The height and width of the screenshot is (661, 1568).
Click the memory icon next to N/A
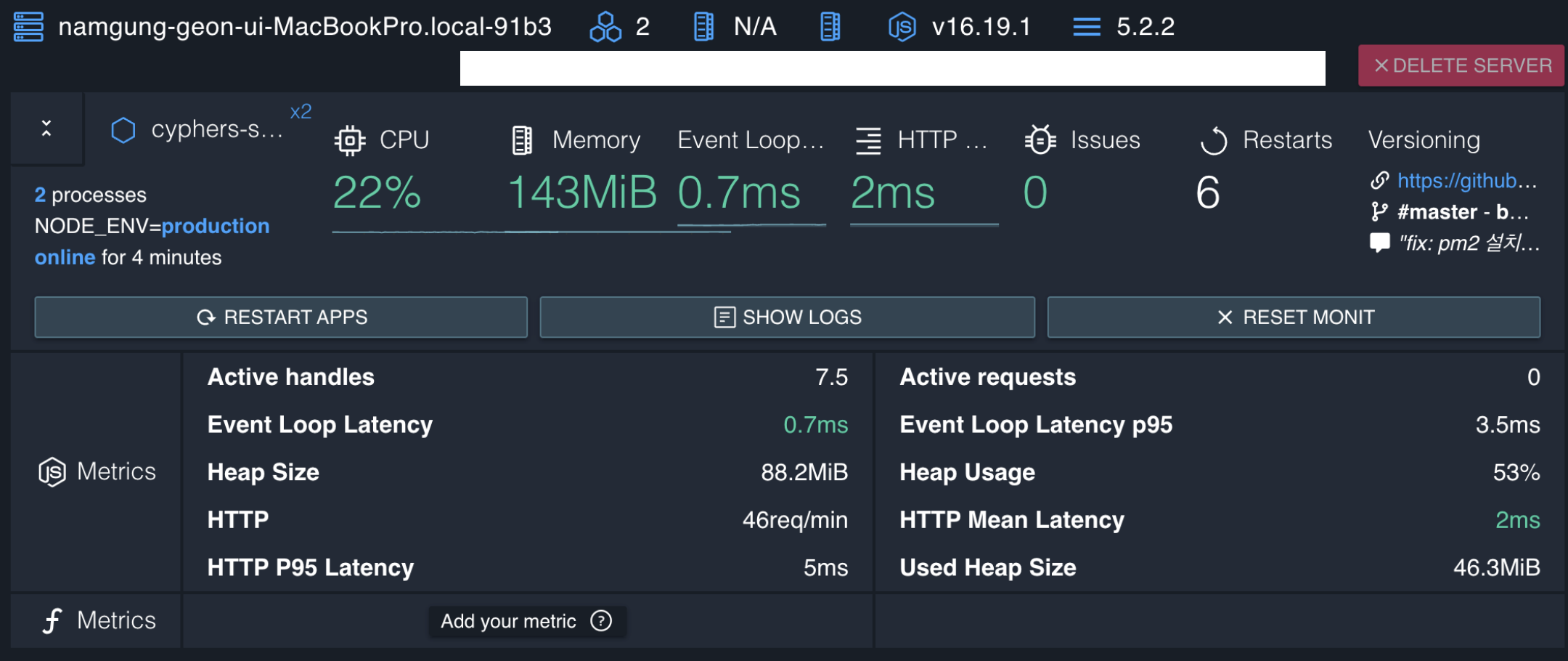(703, 27)
